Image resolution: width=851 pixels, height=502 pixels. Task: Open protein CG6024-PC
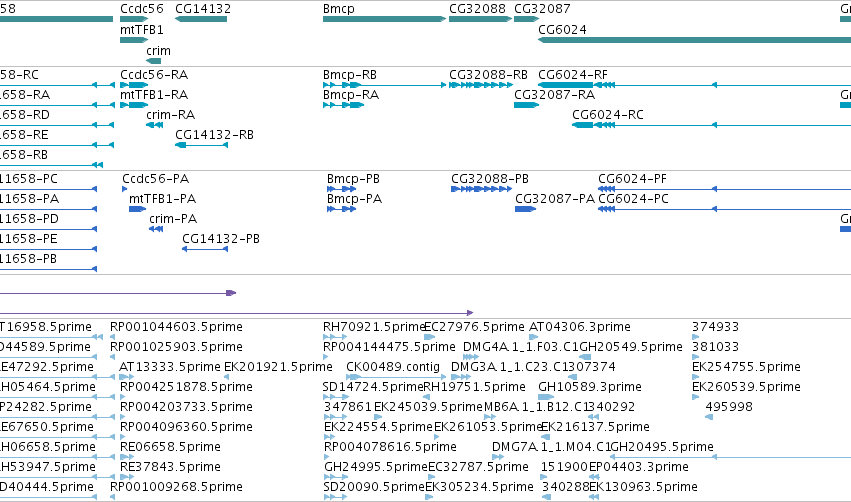(x=633, y=199)
